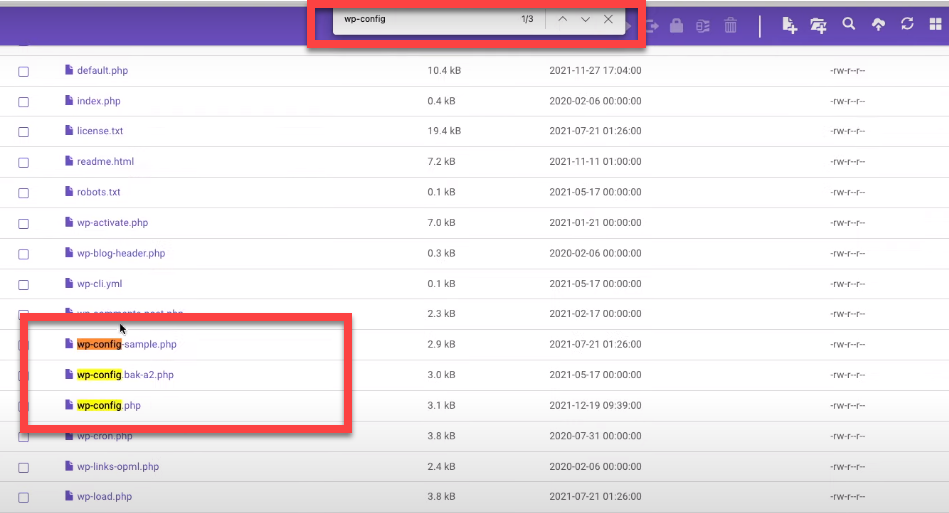Click the file icon beside default.php
This screenshot has height=513, width=949.
click(x=69, y=70)
